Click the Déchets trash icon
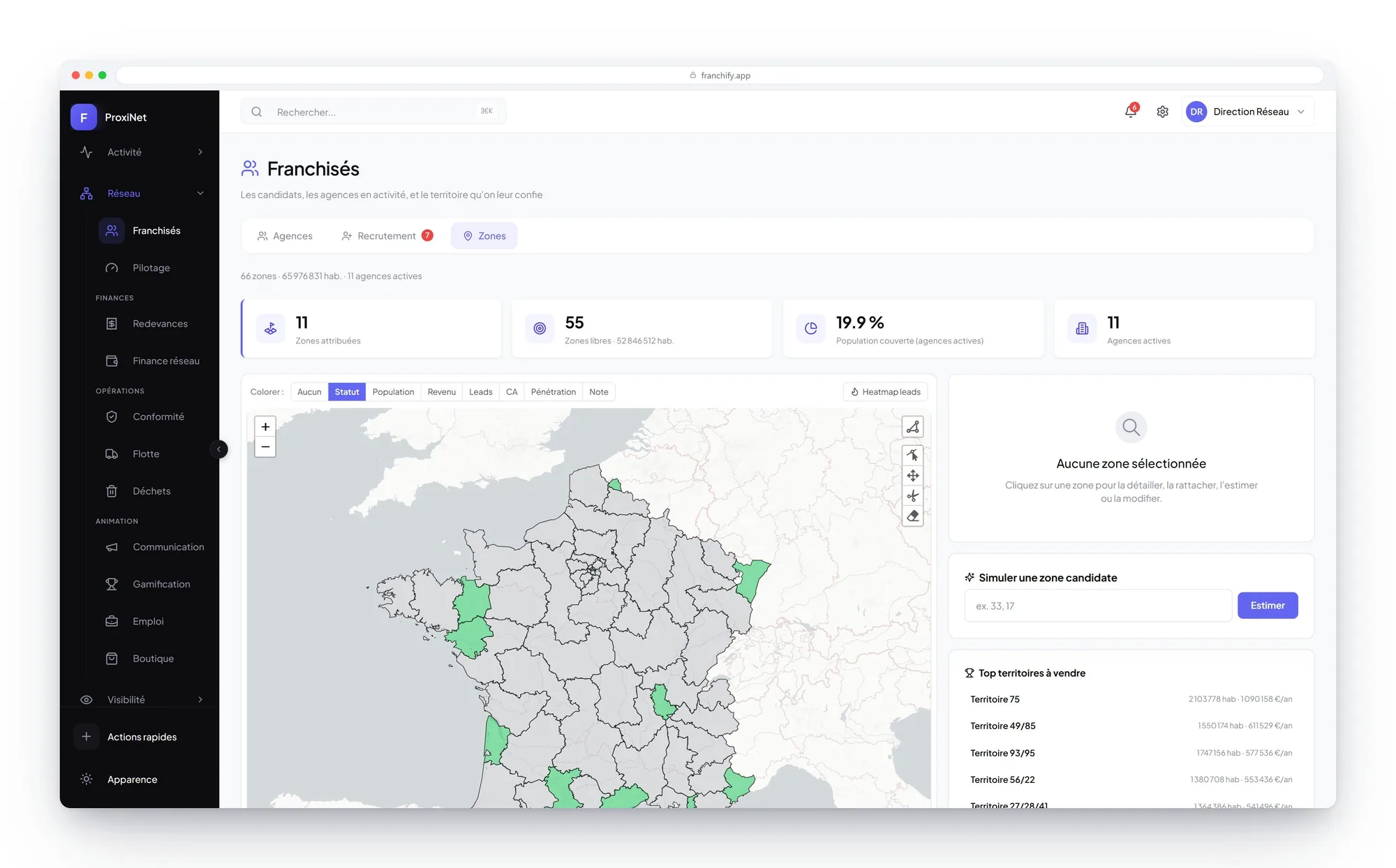 pos(112,491)
